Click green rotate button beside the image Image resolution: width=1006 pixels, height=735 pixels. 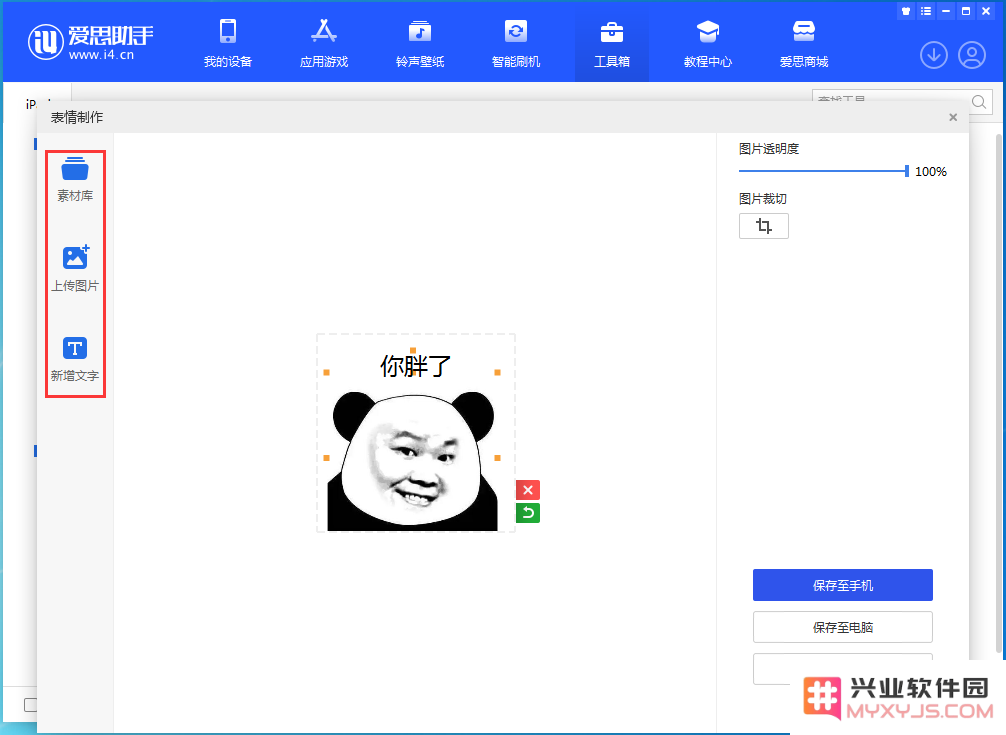point(527,512)
